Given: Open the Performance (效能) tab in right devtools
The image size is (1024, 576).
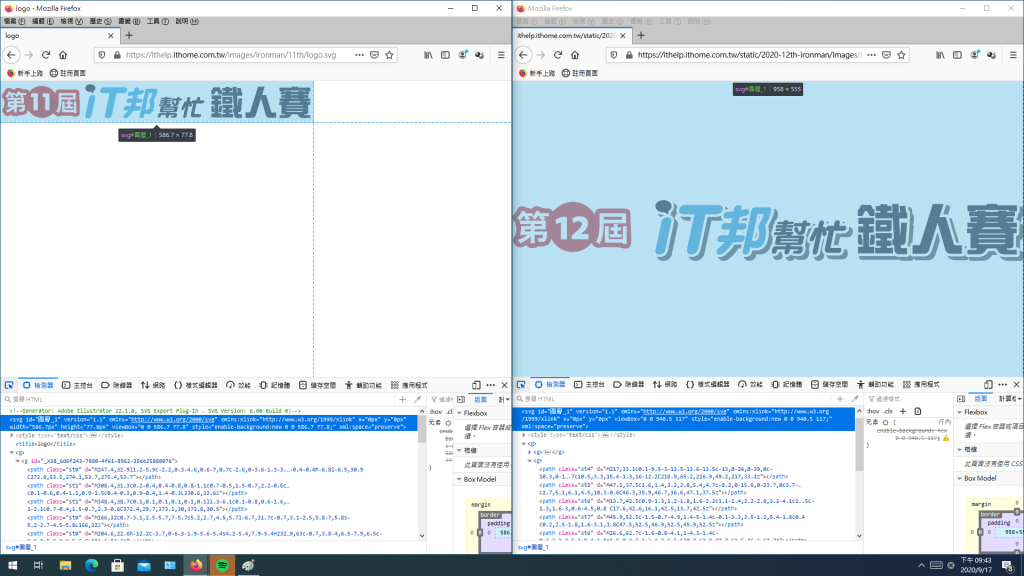Looking at the screenshot, I should point(750,385).
